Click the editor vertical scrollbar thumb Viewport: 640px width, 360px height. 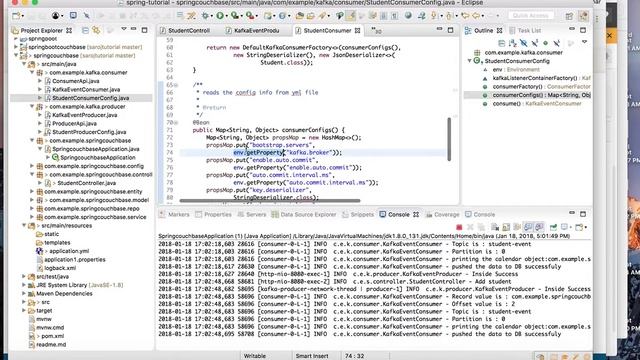[x=449, y=139]
